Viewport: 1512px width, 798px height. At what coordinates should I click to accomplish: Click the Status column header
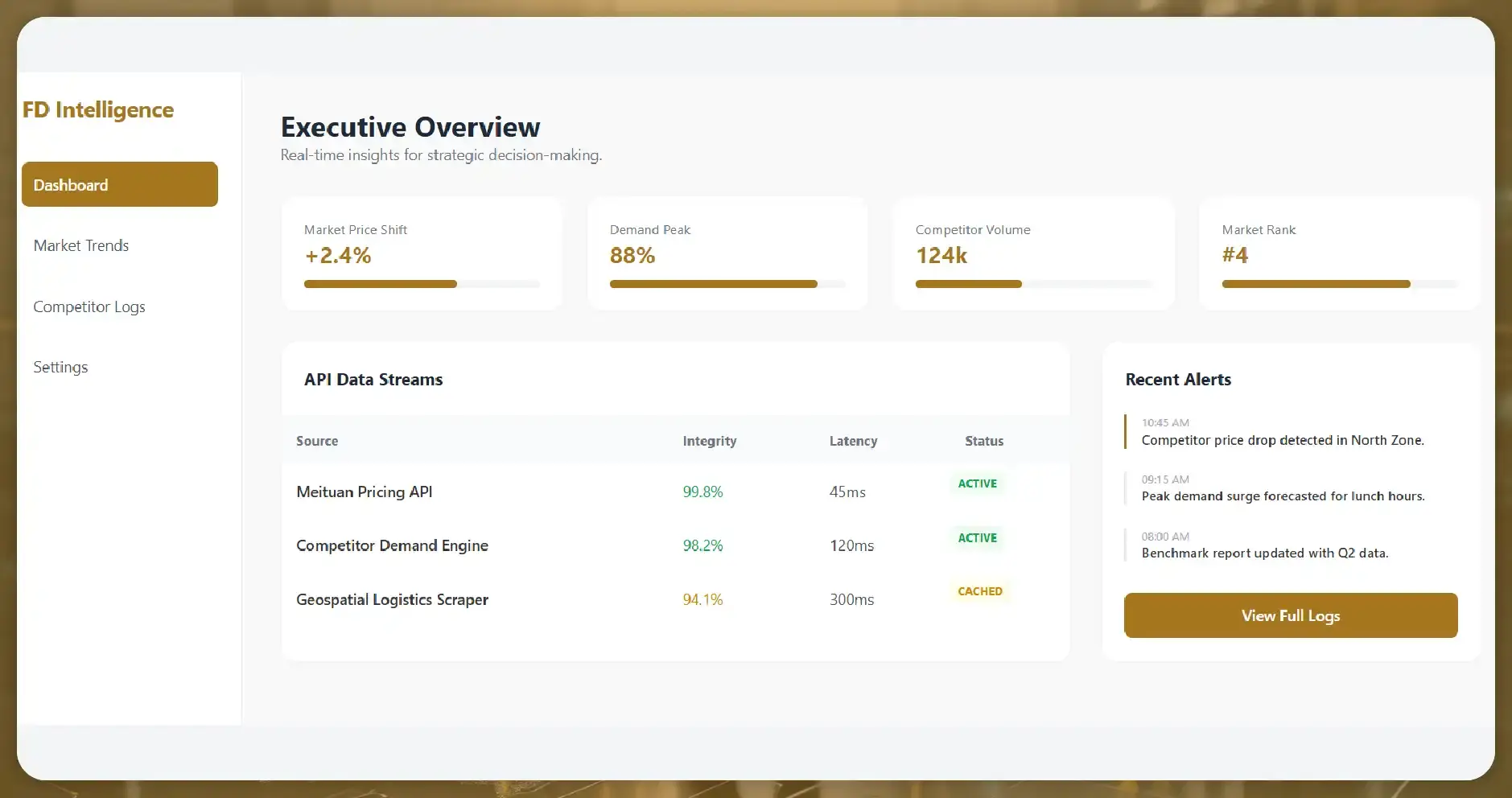point(984,441)
